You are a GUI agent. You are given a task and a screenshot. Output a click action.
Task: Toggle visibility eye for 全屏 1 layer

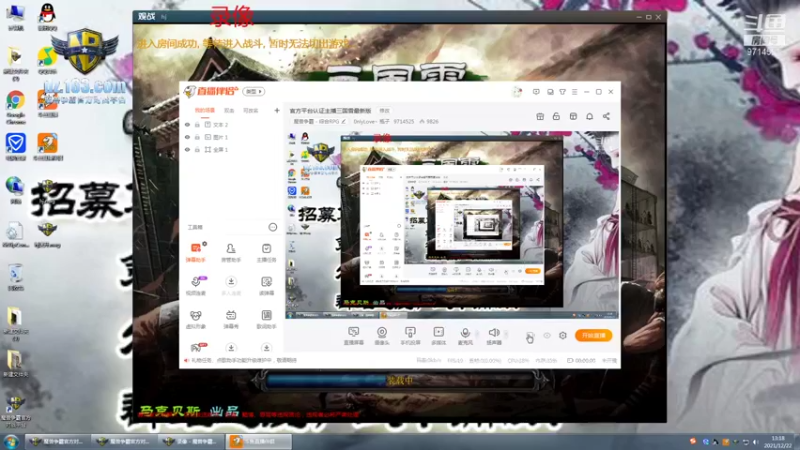(x=187, y=149)
